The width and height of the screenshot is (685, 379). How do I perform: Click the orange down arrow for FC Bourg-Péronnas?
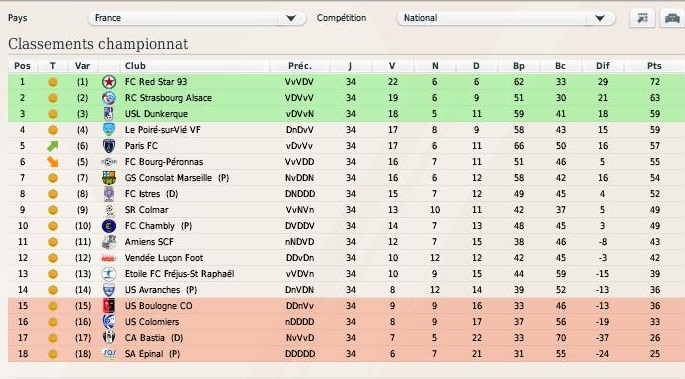tap(53, 162)
